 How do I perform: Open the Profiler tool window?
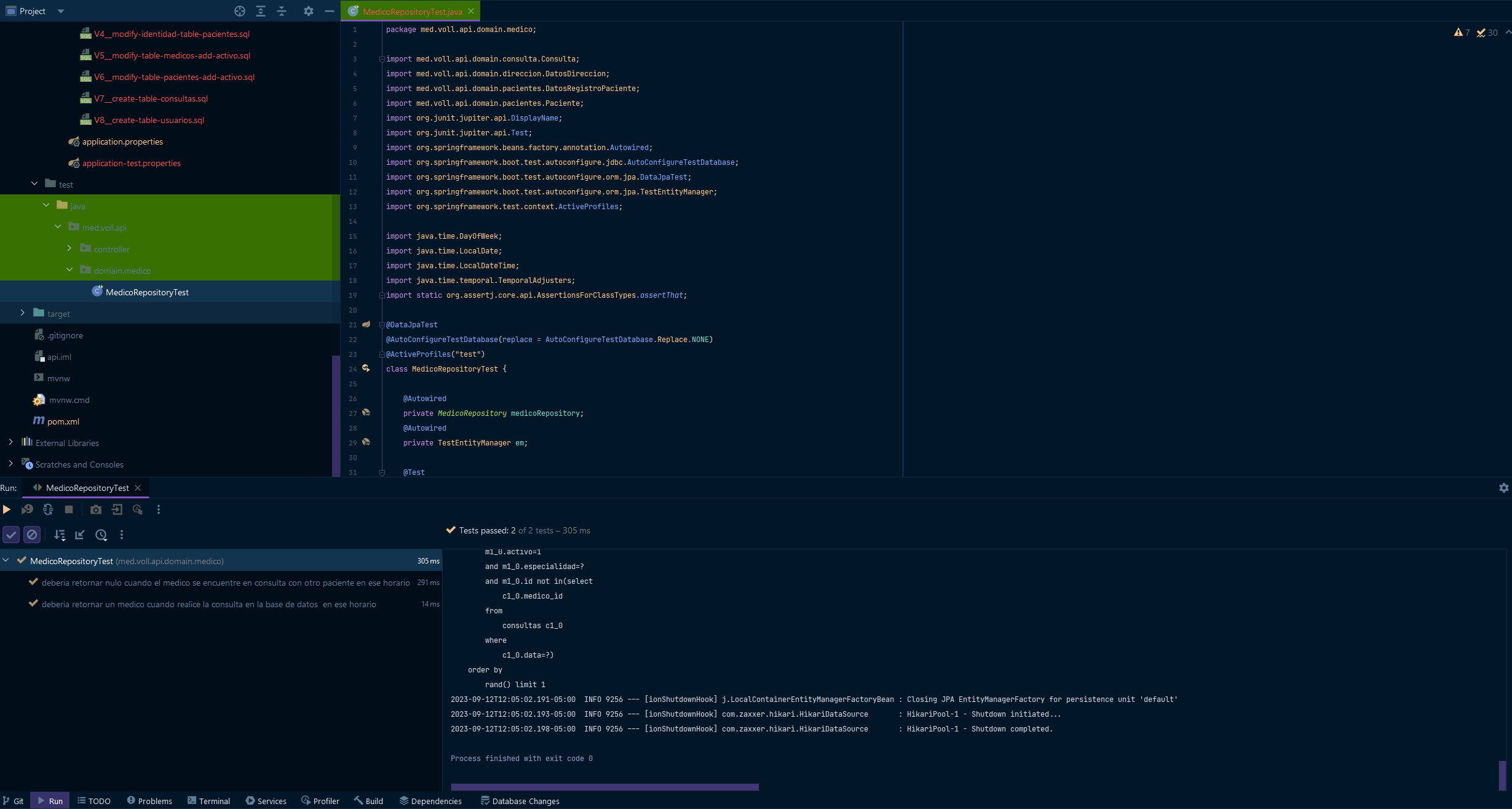tap(320, 801)
